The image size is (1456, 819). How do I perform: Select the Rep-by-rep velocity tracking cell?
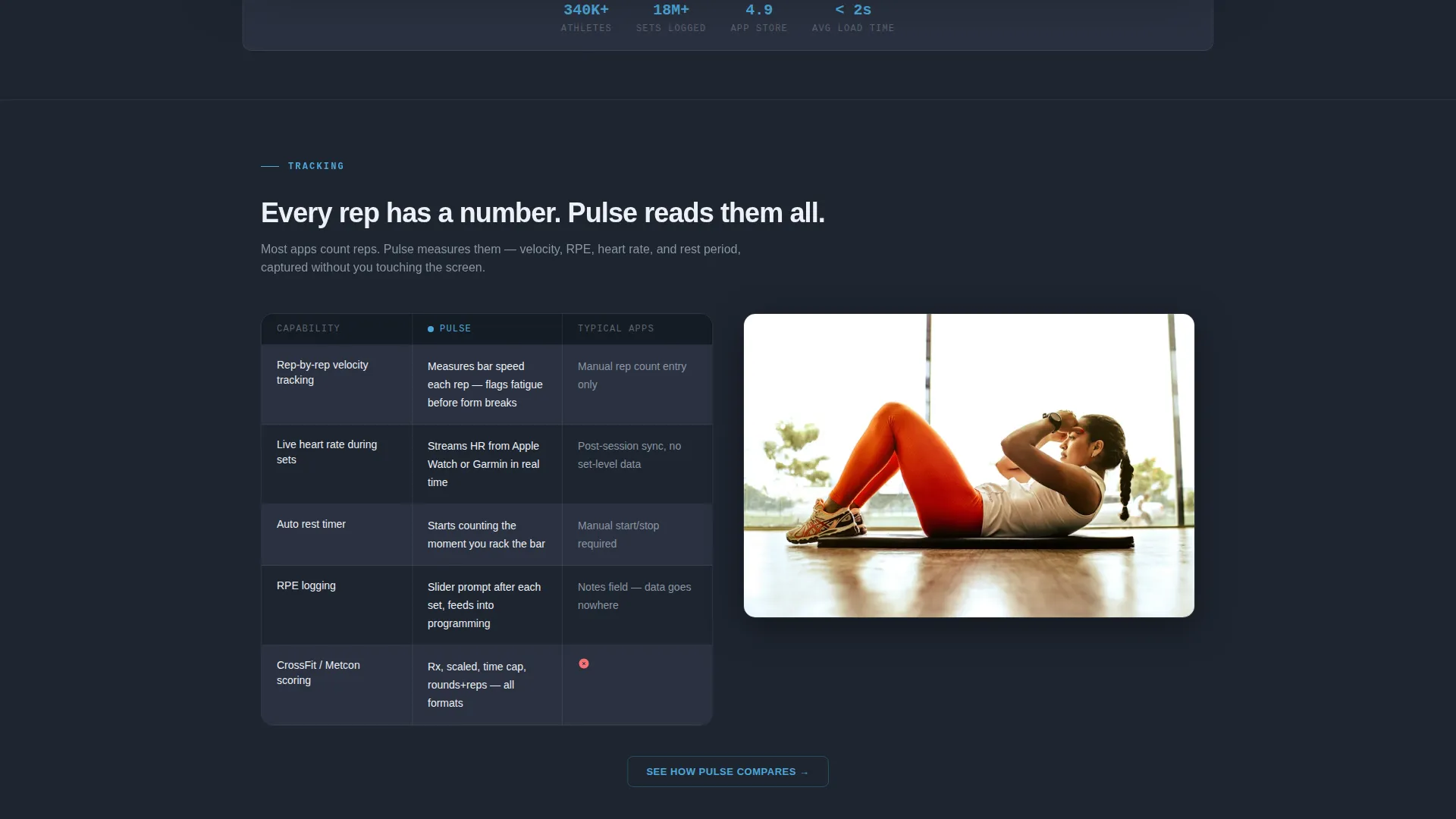tap(337, 384)
